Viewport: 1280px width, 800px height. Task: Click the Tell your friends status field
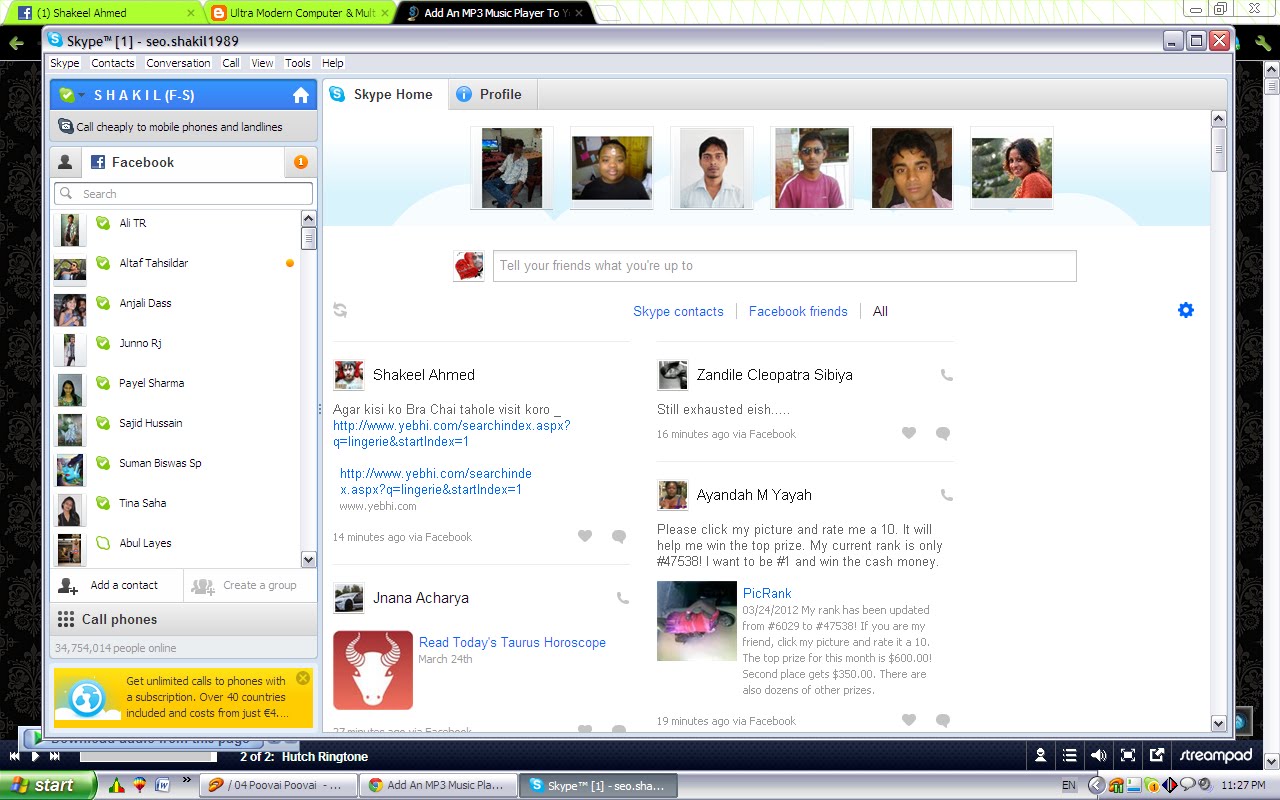pos(785,265)
